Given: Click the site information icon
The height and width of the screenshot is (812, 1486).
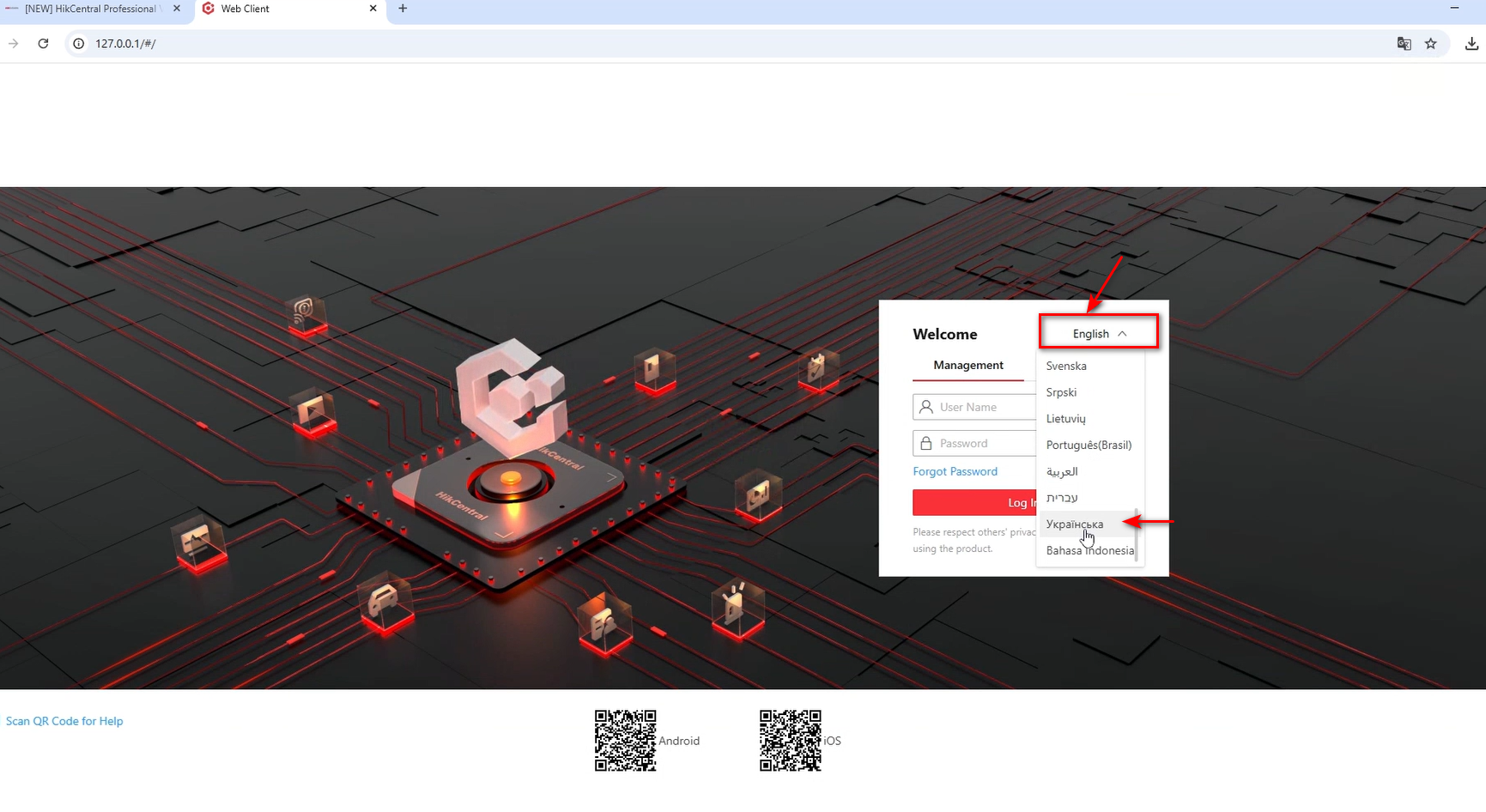Looking at the screenshot, I should 78,44.
